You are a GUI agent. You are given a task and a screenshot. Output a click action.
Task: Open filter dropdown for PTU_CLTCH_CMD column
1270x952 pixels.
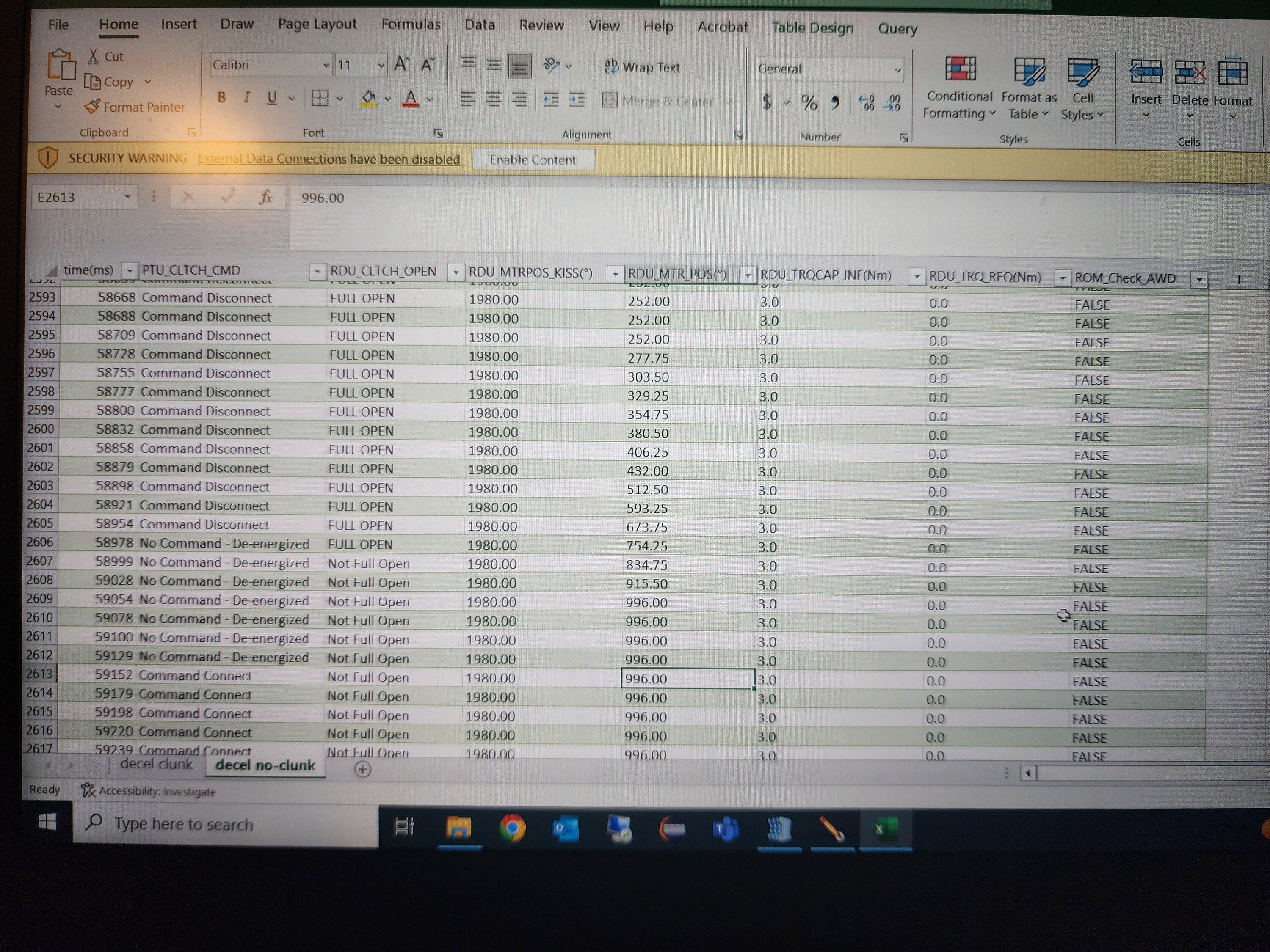pyautogui.click(x=317, y=271)
